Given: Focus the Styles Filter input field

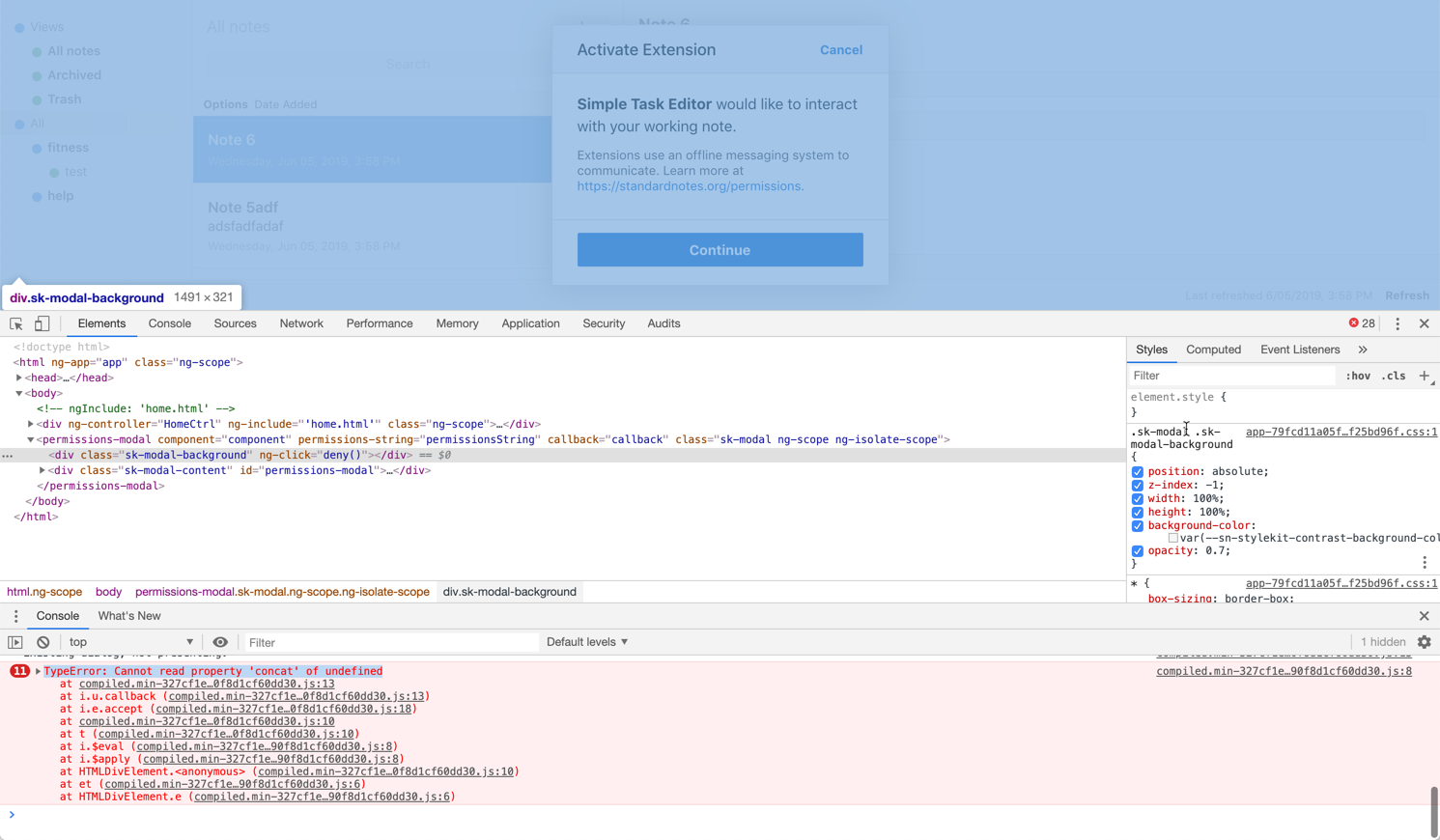Looking at the screenshot, I should 1232,376.
